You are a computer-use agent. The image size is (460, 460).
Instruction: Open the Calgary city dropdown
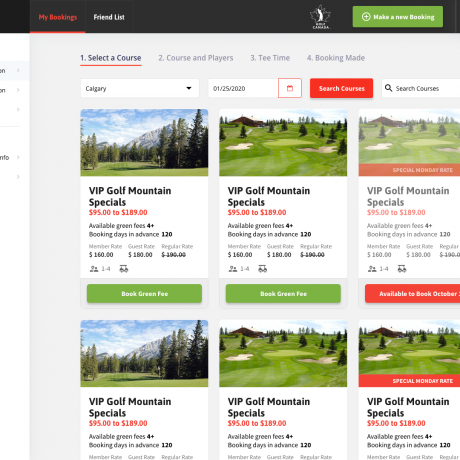pyautogui.click(x=140, y=88)
